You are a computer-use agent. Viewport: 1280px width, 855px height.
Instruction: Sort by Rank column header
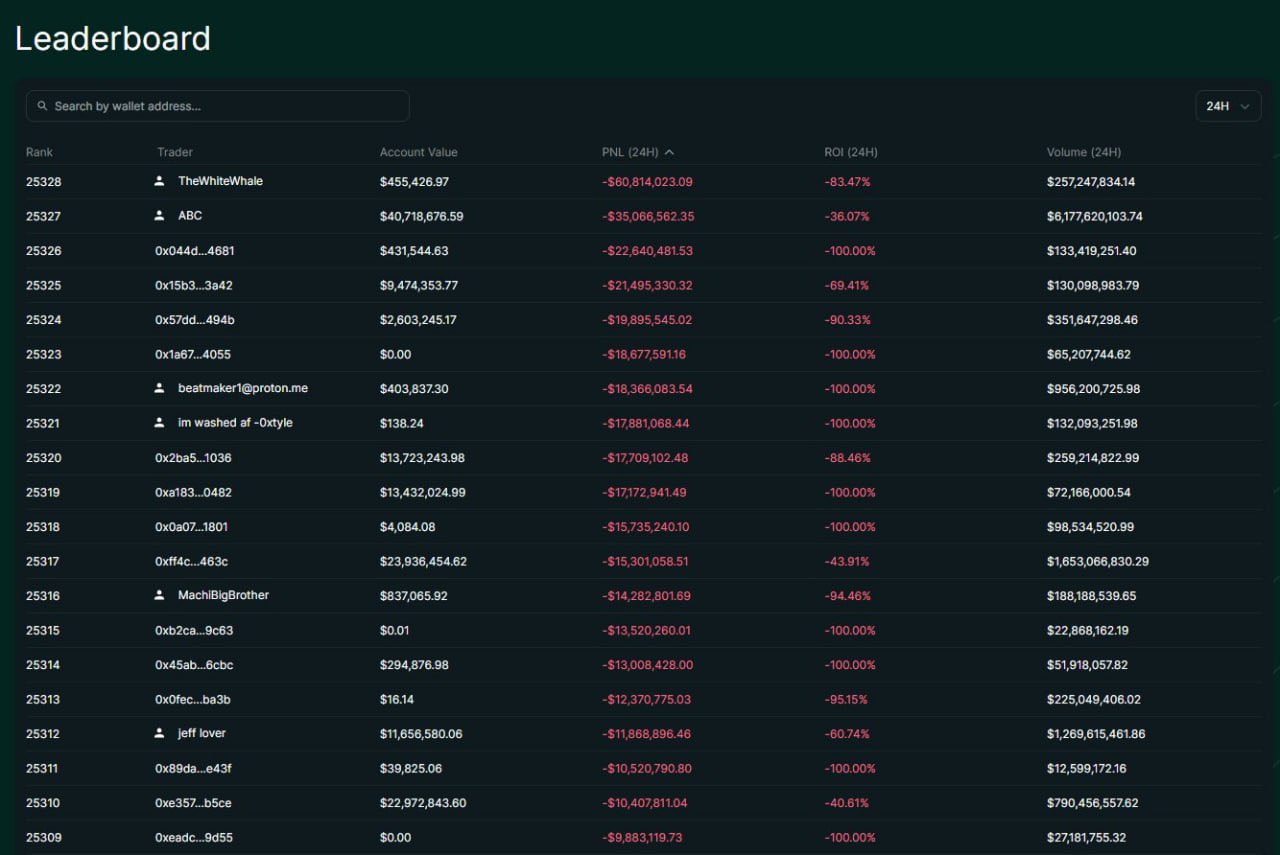click(39, 152)
